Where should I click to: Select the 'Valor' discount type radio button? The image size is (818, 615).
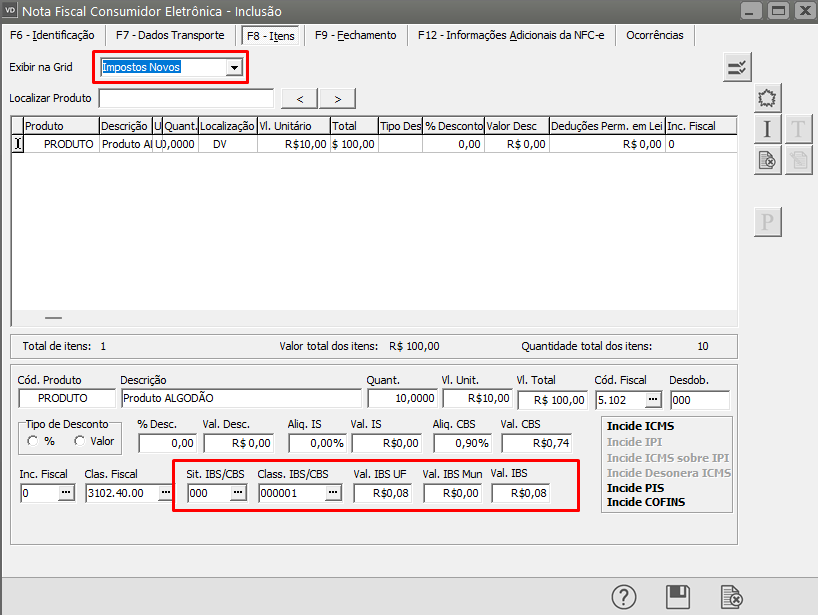coord(80,441)
